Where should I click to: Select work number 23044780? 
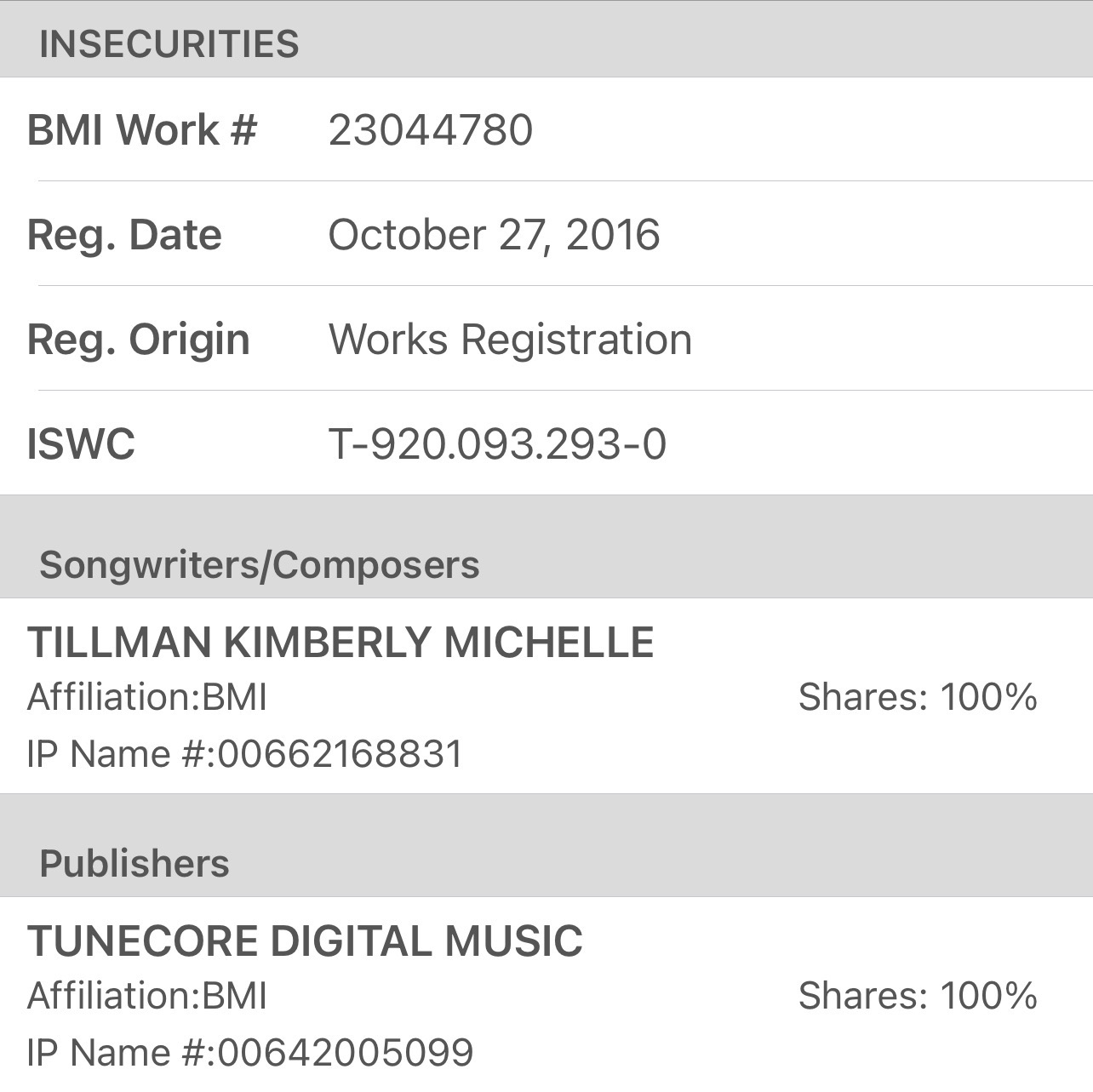coord(431,130)
